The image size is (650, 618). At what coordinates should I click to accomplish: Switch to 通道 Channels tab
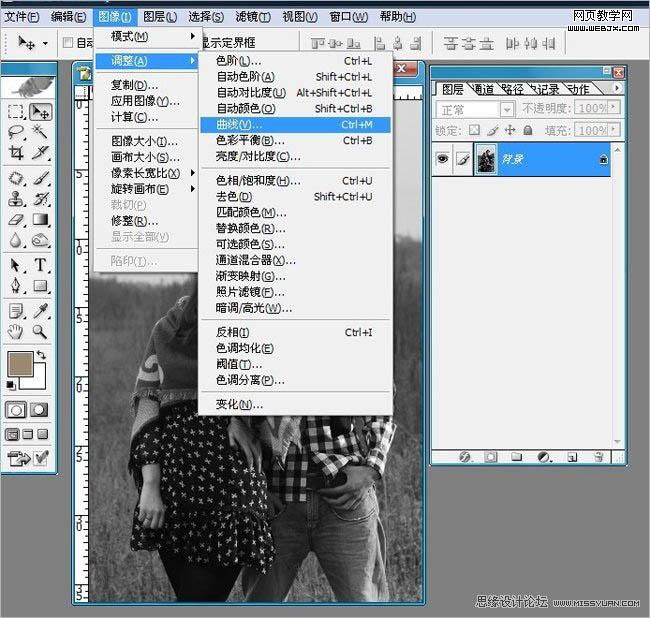coord(483,89)
